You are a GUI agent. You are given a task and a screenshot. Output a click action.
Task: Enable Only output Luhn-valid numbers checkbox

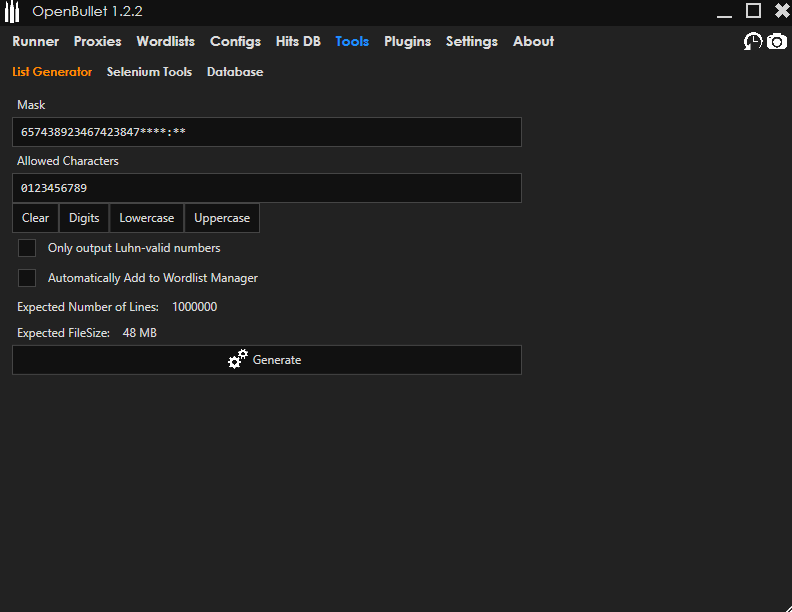coord(27,248)
